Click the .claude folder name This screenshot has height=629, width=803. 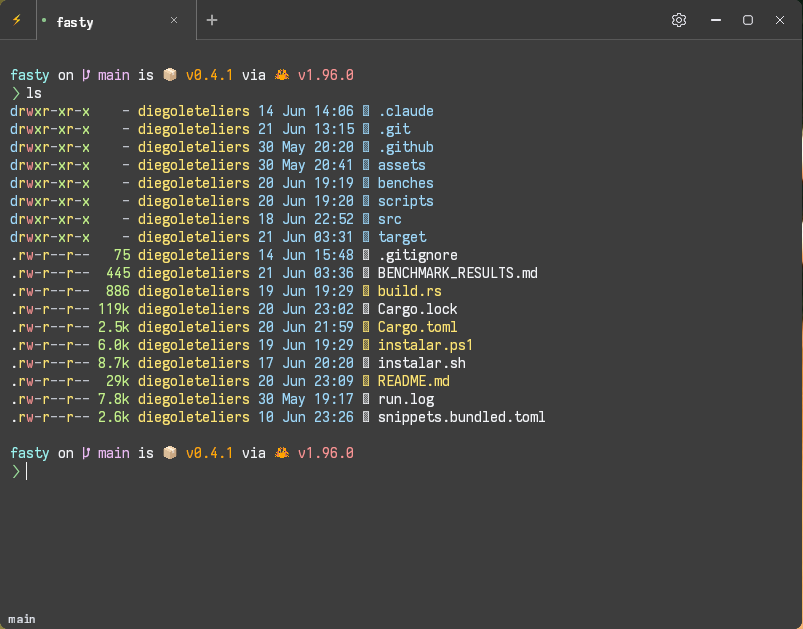[x=406, y=111]
